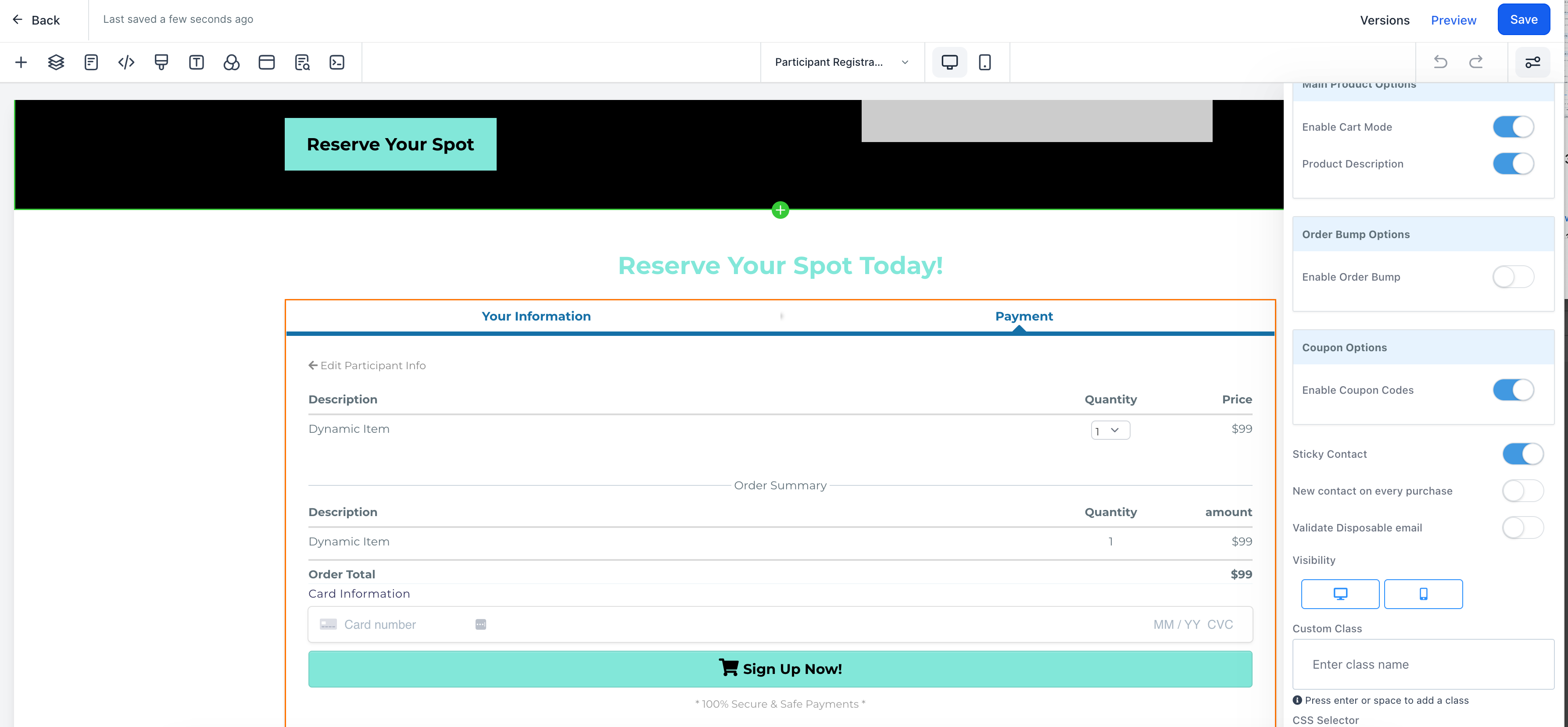Screen dimensions: 1568x727
Task: Click the Reserve Your Spot button
Action: 390,144
